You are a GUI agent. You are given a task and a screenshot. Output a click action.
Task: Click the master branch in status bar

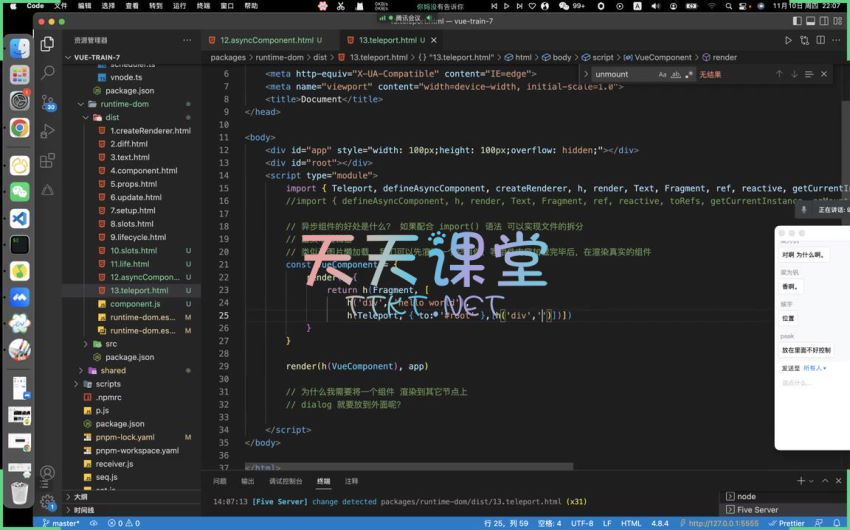[x=61, y=523]
